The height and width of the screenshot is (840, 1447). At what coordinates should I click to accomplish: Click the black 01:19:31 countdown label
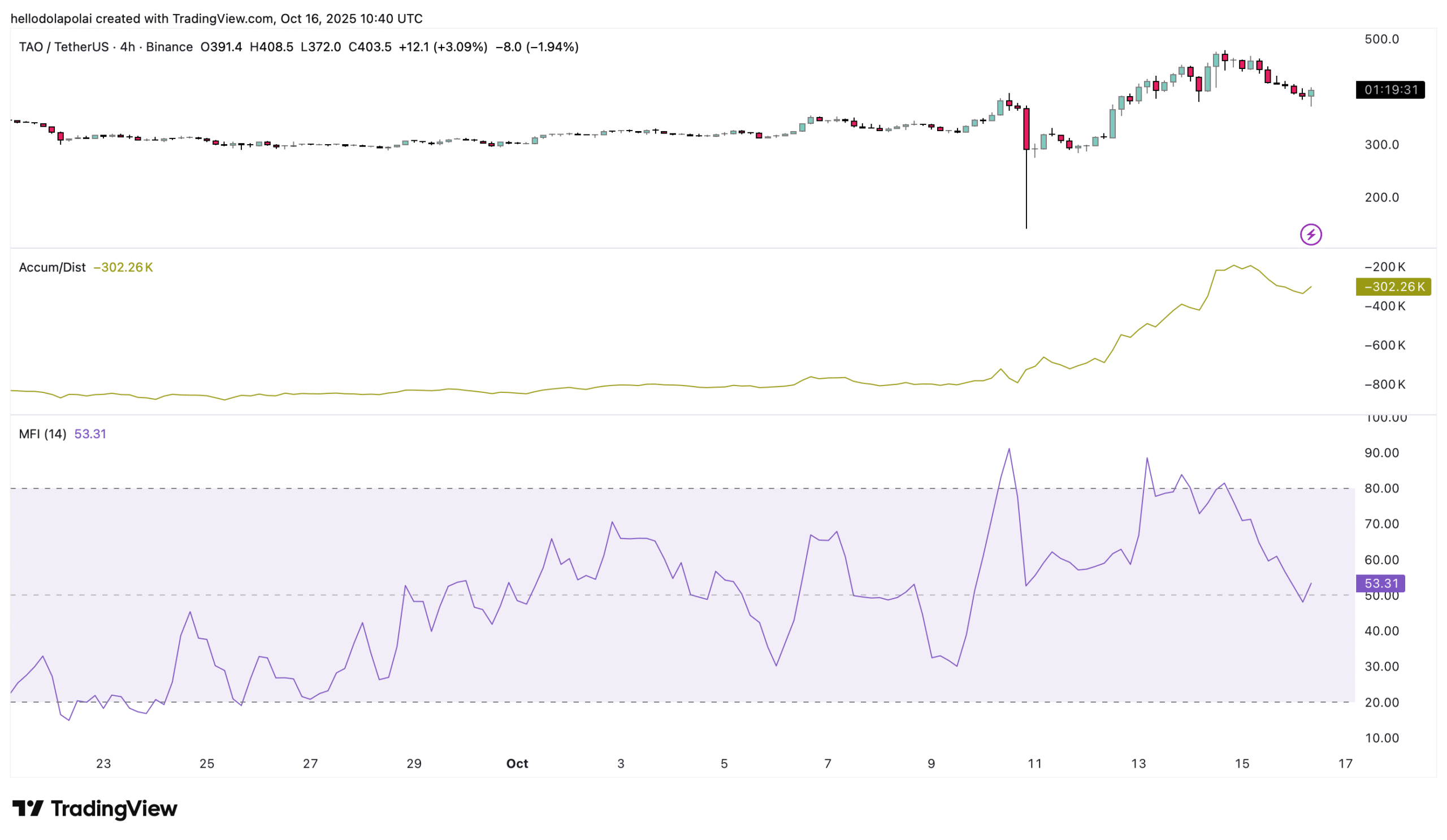tap(1389, 89)
